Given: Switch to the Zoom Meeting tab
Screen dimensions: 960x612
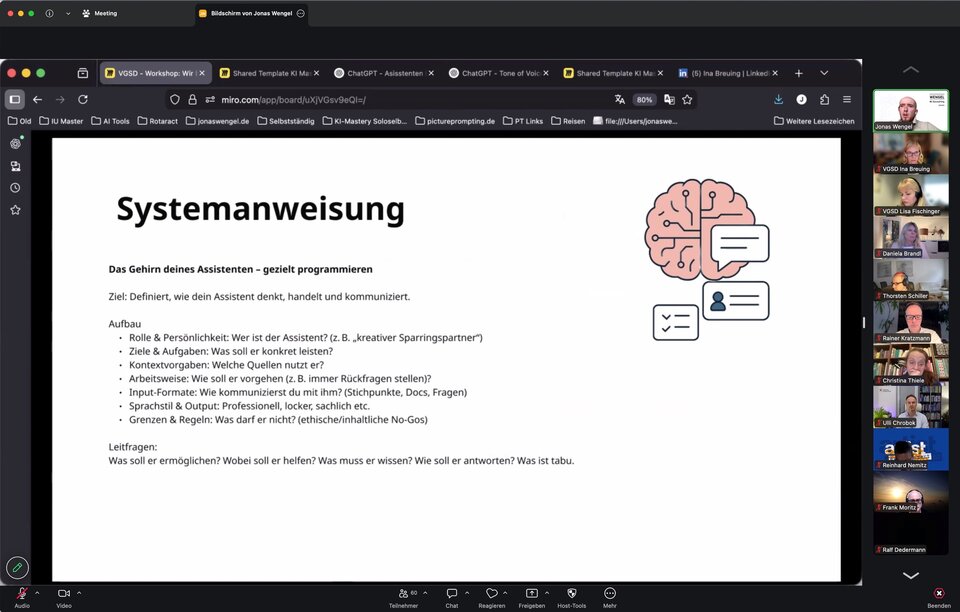Looking at the screenshot, I should 100,14.
